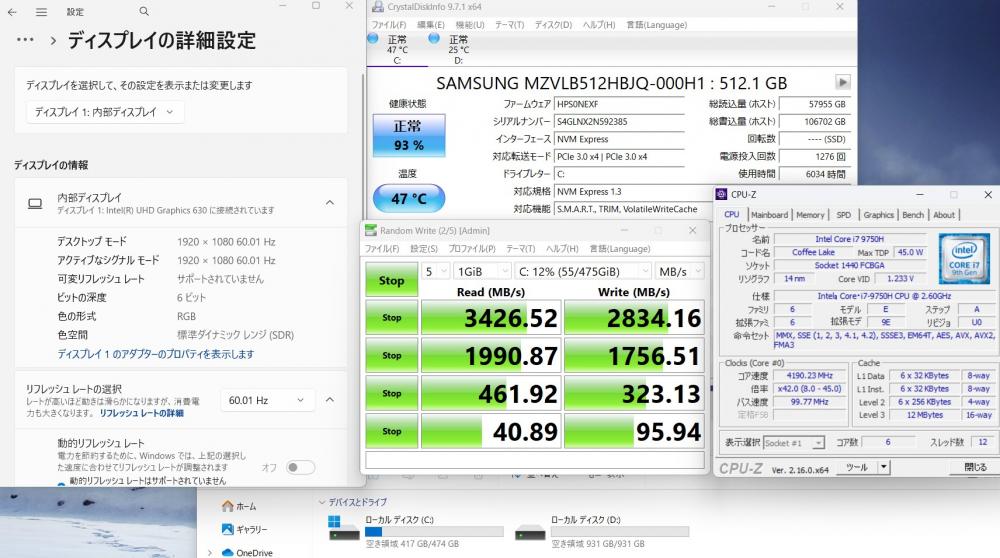Screen dimensions: 1000x558
Task: Click the CrystalDiskMark title bar icon
Action: pyautogui.click(x=371, y=230)
